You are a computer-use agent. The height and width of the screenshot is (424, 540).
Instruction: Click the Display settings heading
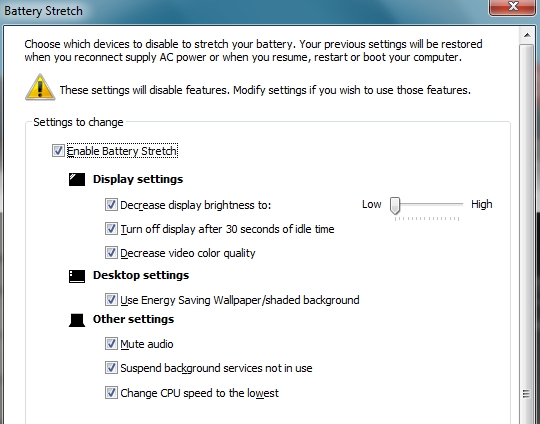click(138, 179)
